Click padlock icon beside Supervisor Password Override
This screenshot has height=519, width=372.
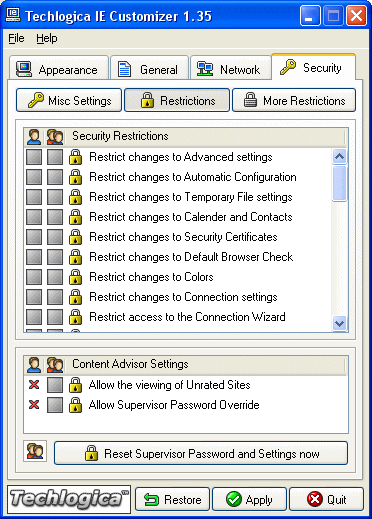coord(75,405)
